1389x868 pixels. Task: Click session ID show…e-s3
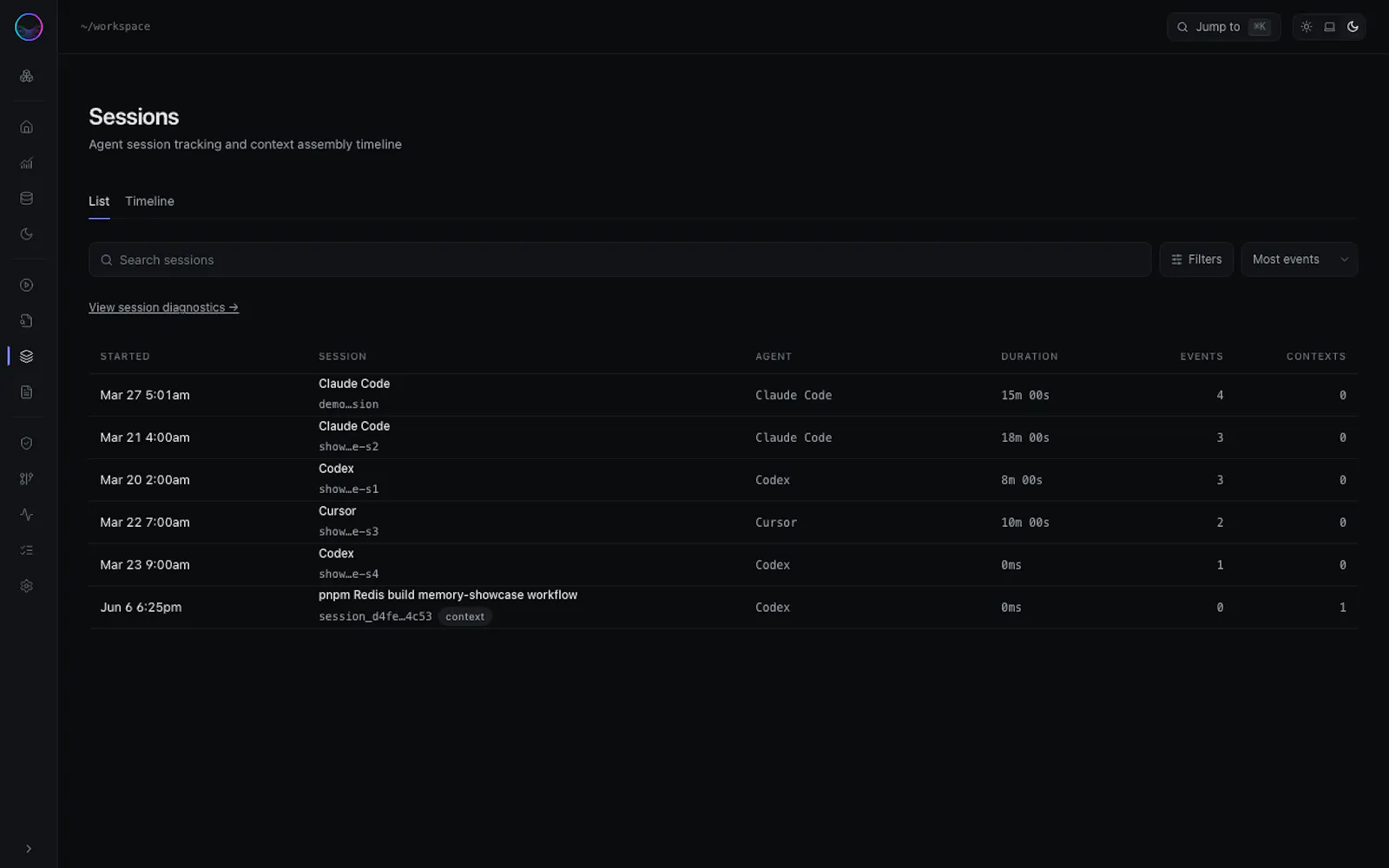pyautogui.click(x=348, y=532)
